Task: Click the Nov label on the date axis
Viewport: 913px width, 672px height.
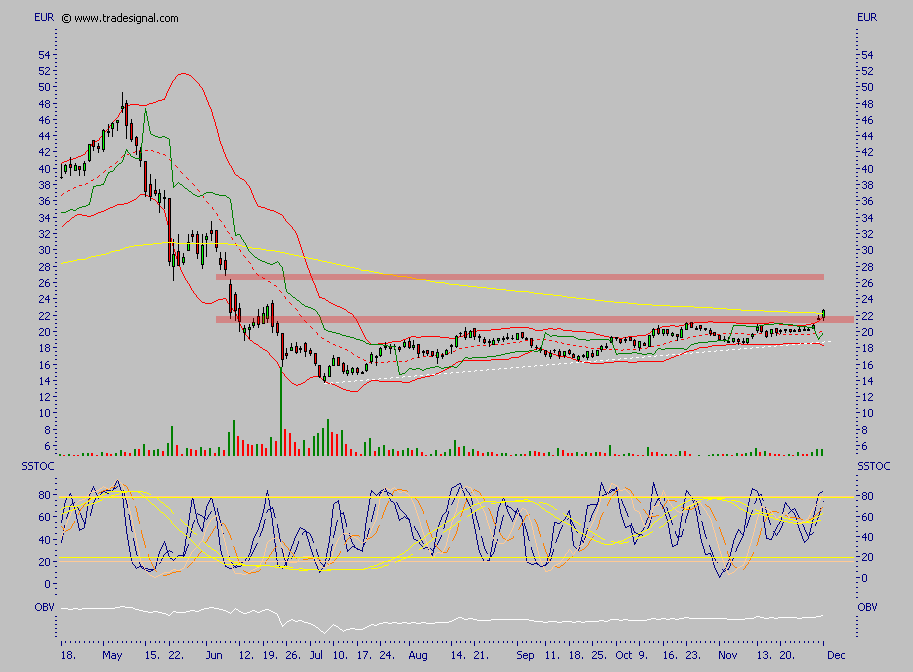Action: coord(727,655)
